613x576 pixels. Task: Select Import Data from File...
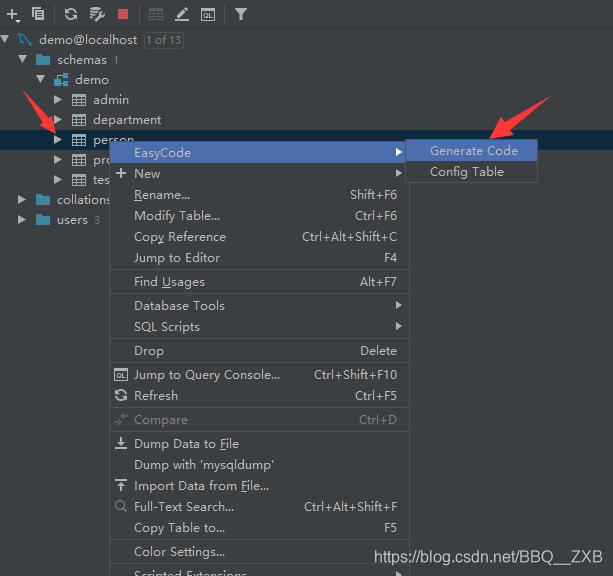(x=259, y=486)
